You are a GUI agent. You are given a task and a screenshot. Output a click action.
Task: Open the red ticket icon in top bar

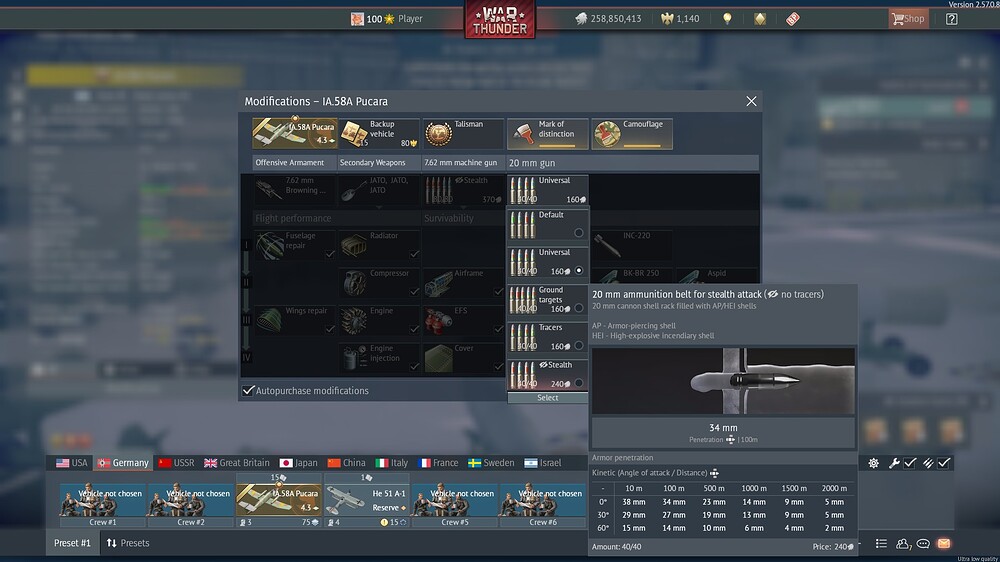[792, 19]
